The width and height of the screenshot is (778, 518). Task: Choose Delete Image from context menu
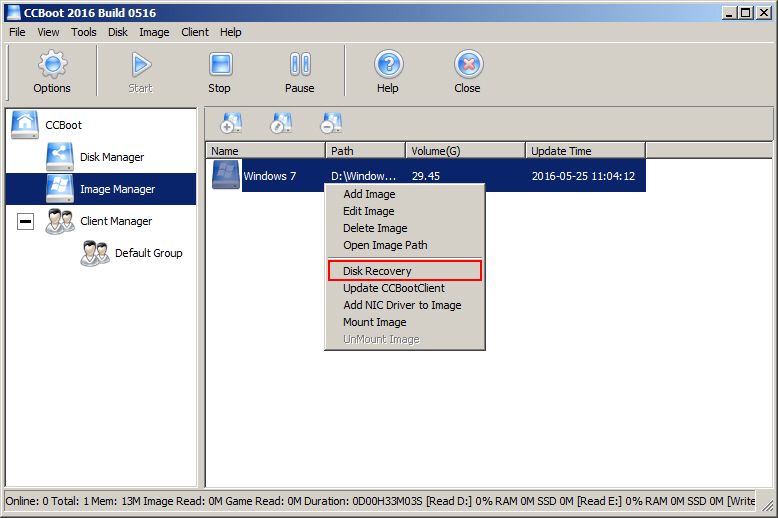404,228
